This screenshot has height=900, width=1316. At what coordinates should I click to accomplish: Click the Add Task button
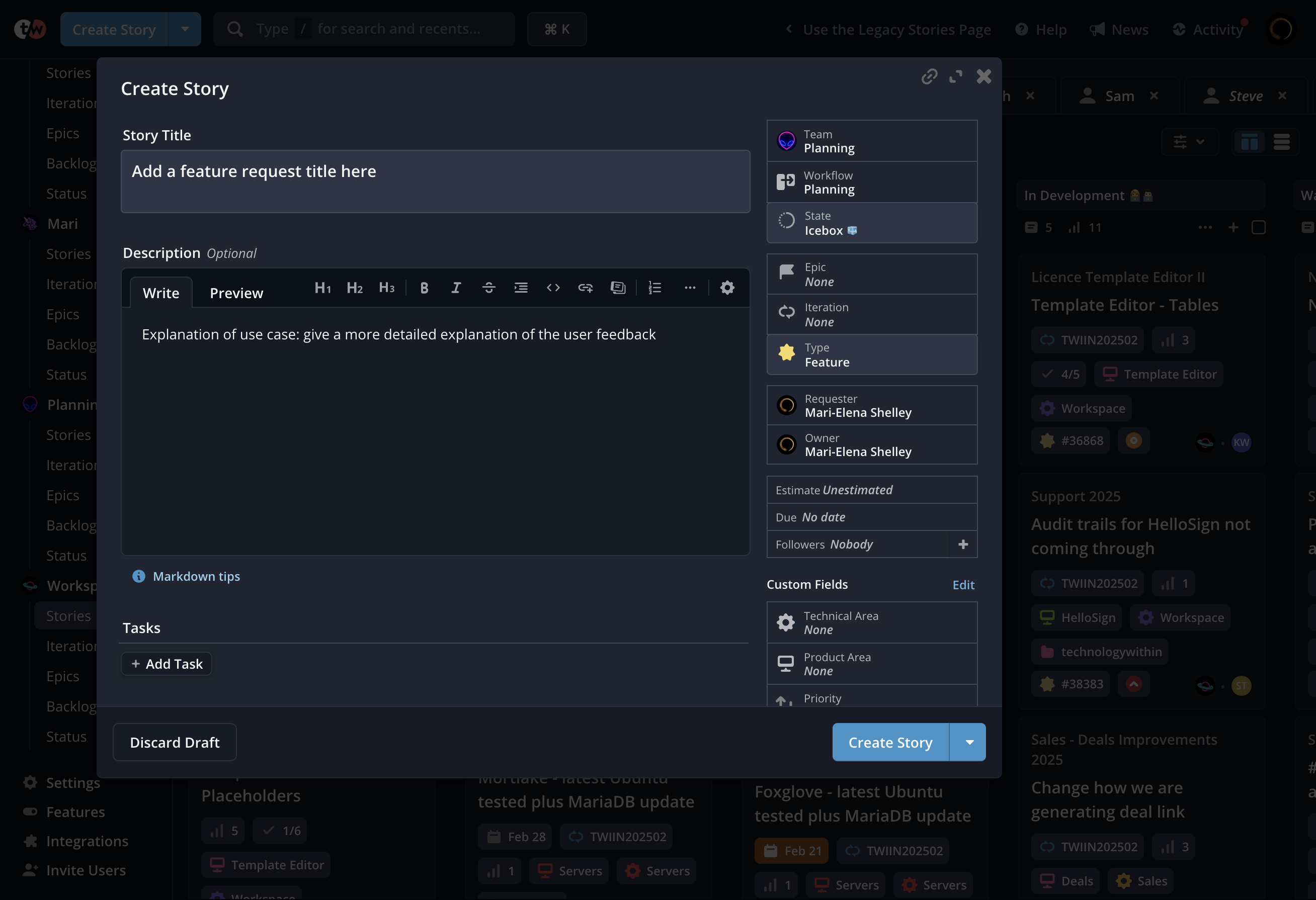click(x=167, y=663)
